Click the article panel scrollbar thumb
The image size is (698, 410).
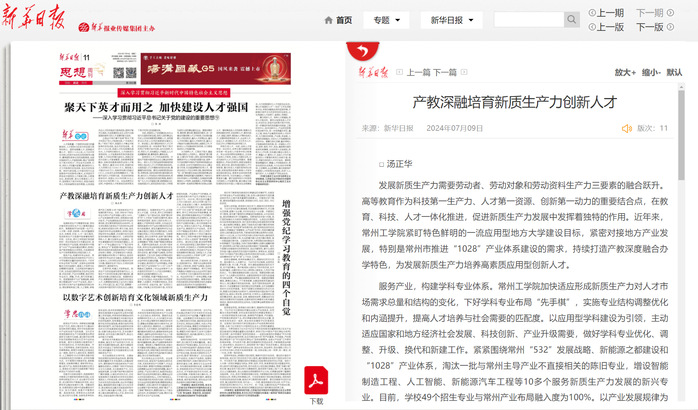[681, 135]
